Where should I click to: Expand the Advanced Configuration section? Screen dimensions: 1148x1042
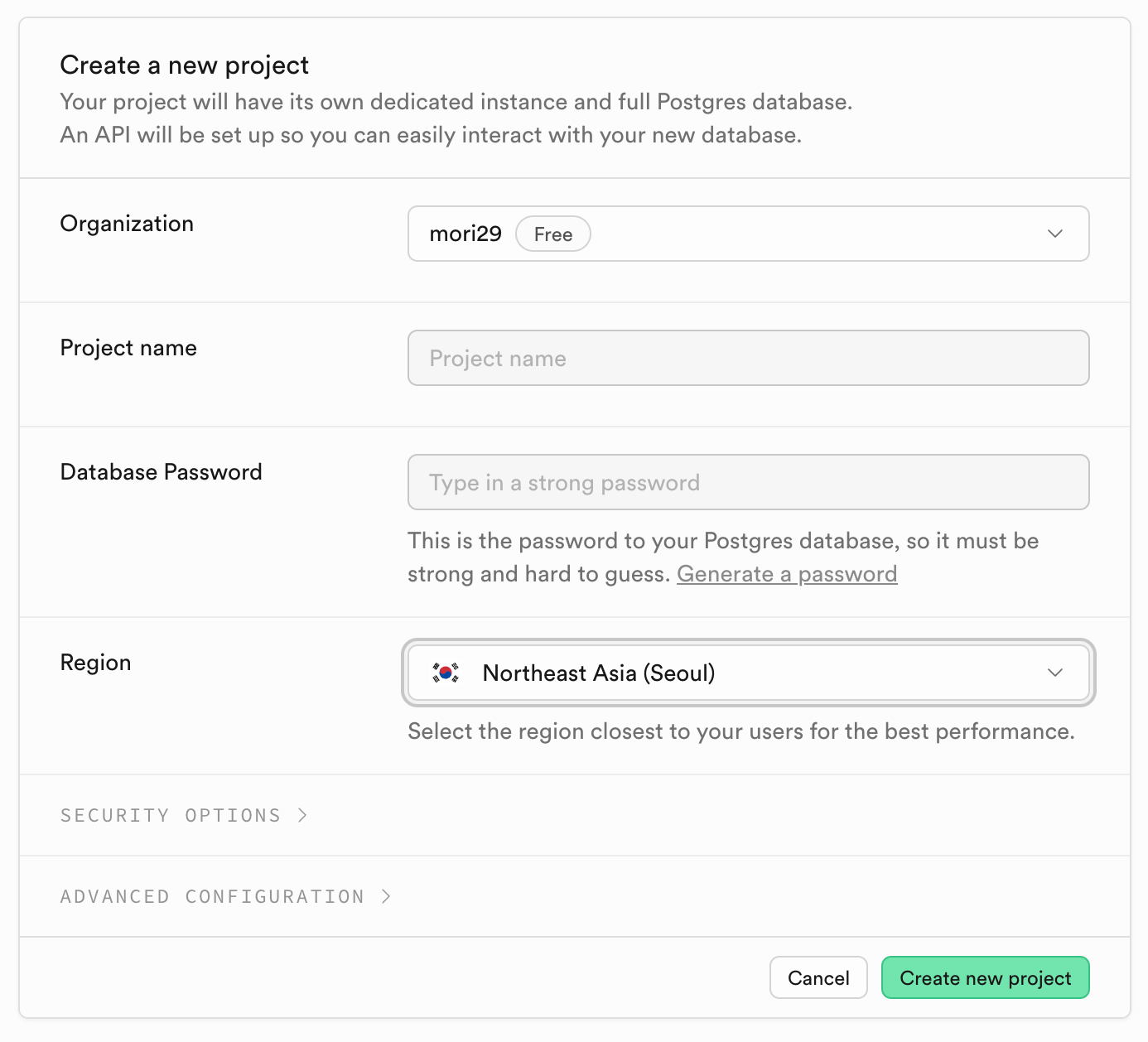pos(212,897)
